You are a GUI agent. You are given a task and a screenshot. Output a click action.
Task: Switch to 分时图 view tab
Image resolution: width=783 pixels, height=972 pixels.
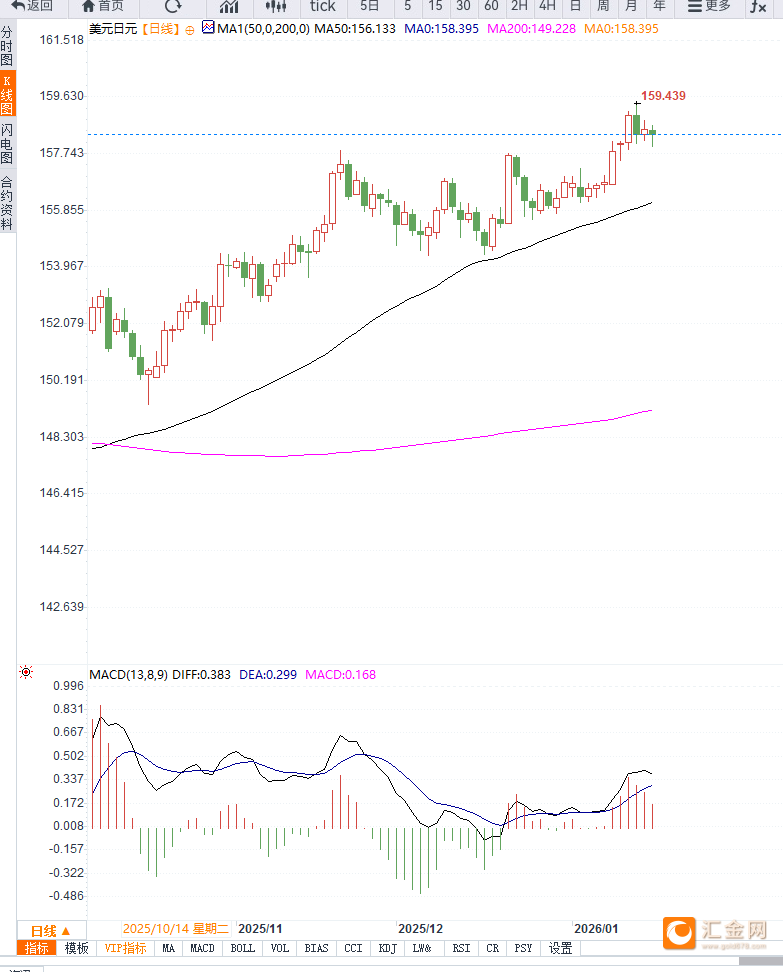[x=7, y=47]
